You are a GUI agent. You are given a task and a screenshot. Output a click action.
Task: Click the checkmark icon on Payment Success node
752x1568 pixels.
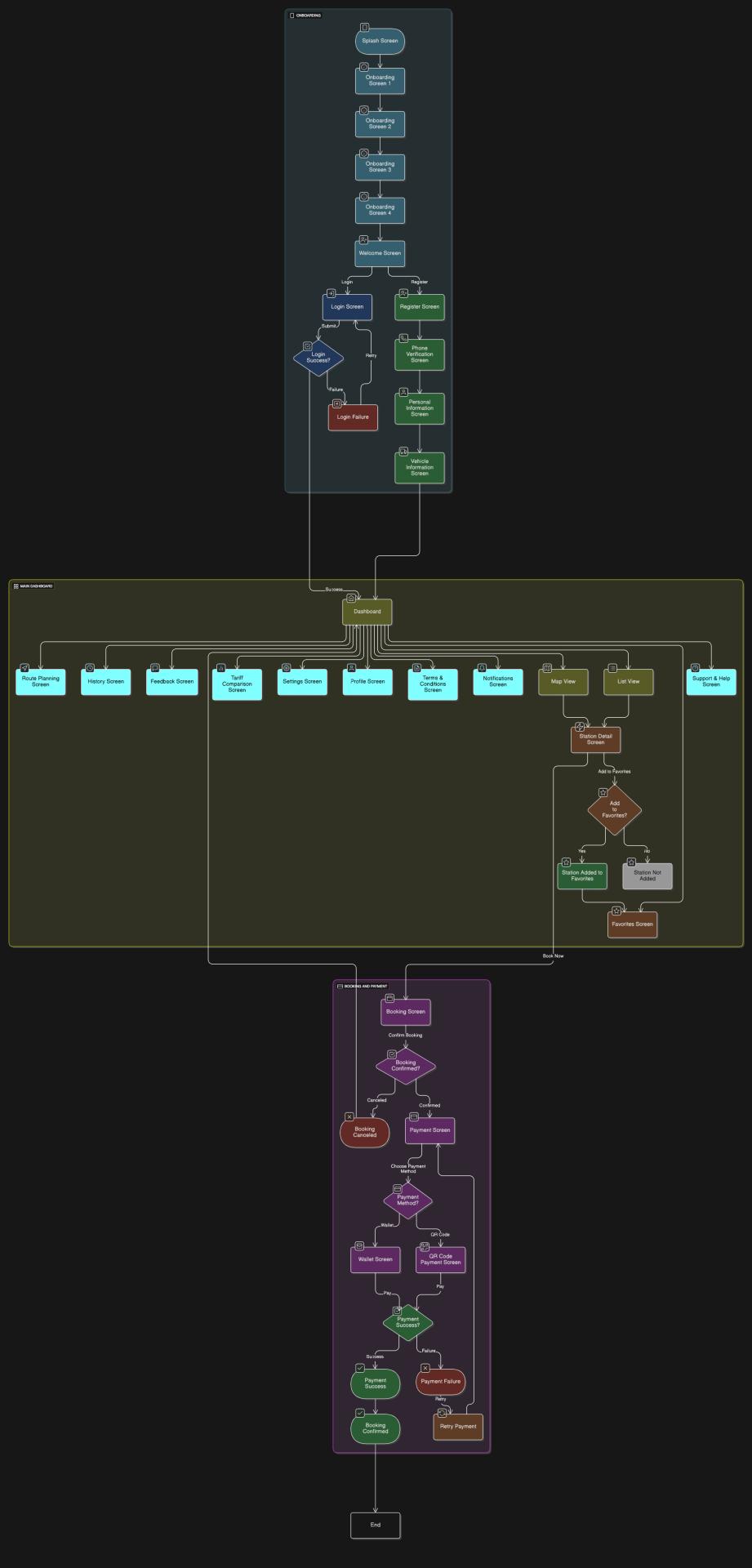[x=360, y=1368]
